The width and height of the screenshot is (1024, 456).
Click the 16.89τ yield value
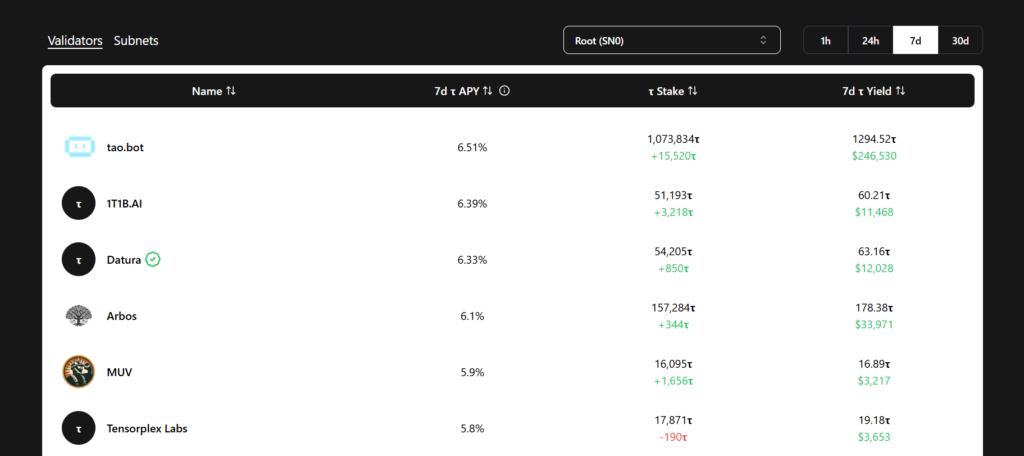[x=874, y=363]
